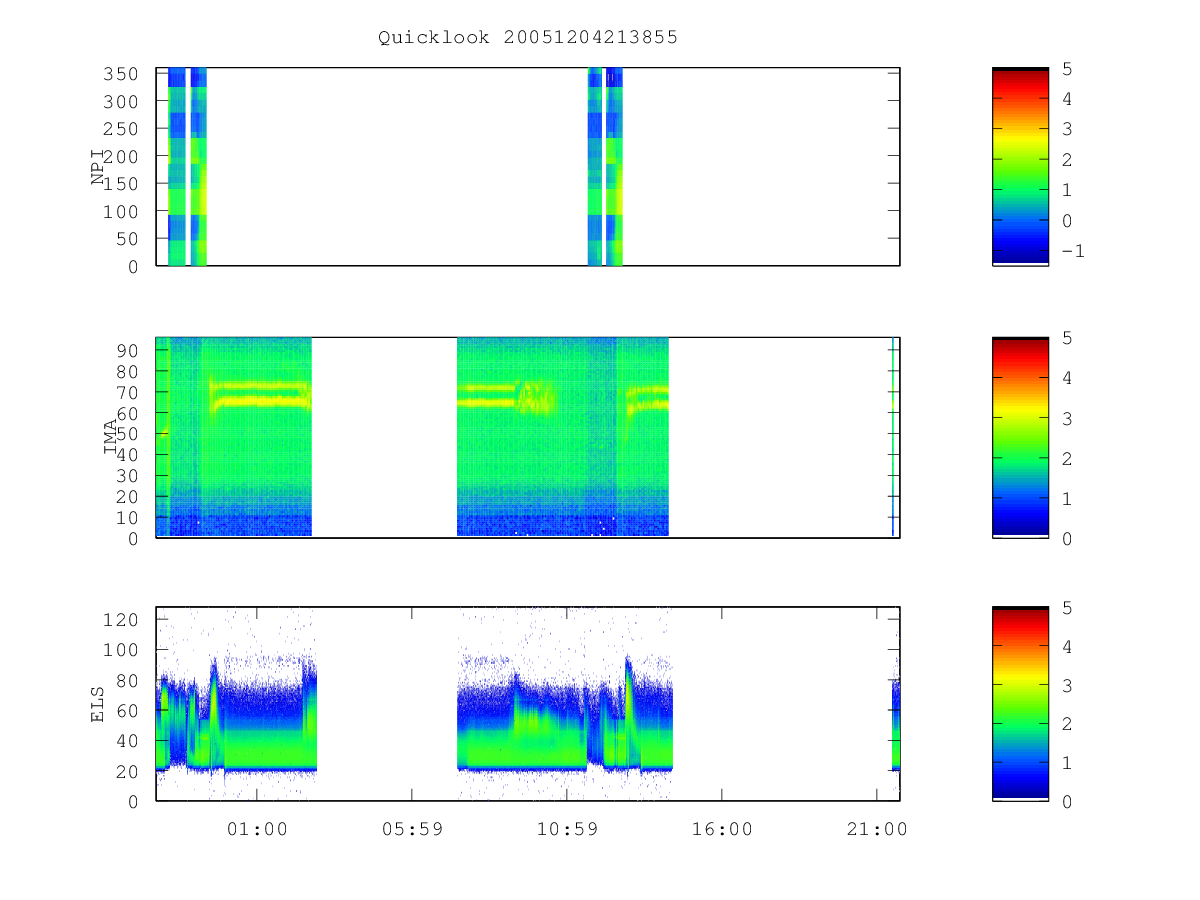Click the NPI axis label
Image resolution: width=1200 pixels, height=900 pixels.
pyautogui.click(x=99, y=166)
